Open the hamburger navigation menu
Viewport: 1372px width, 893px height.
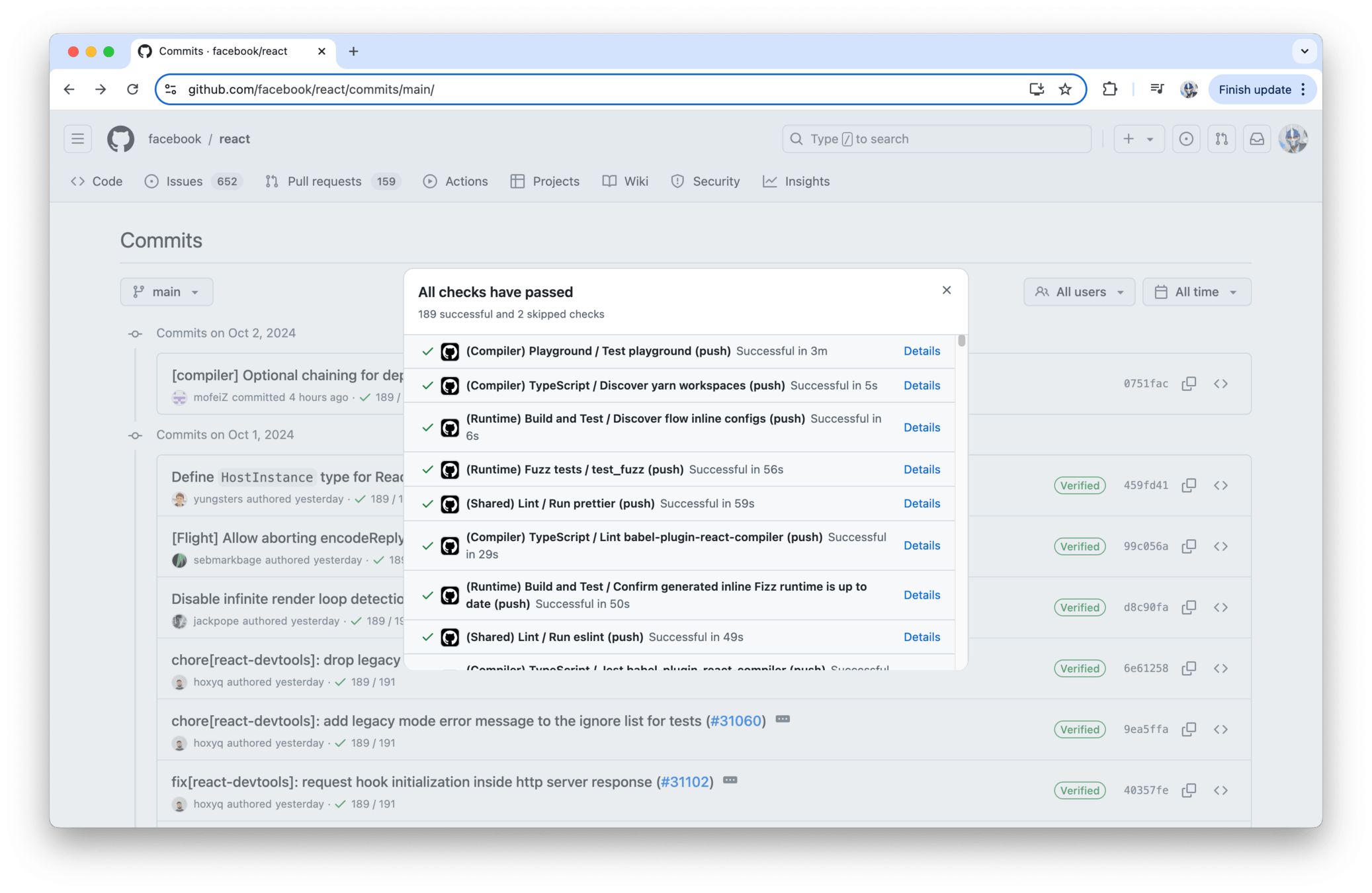point(78,139)
